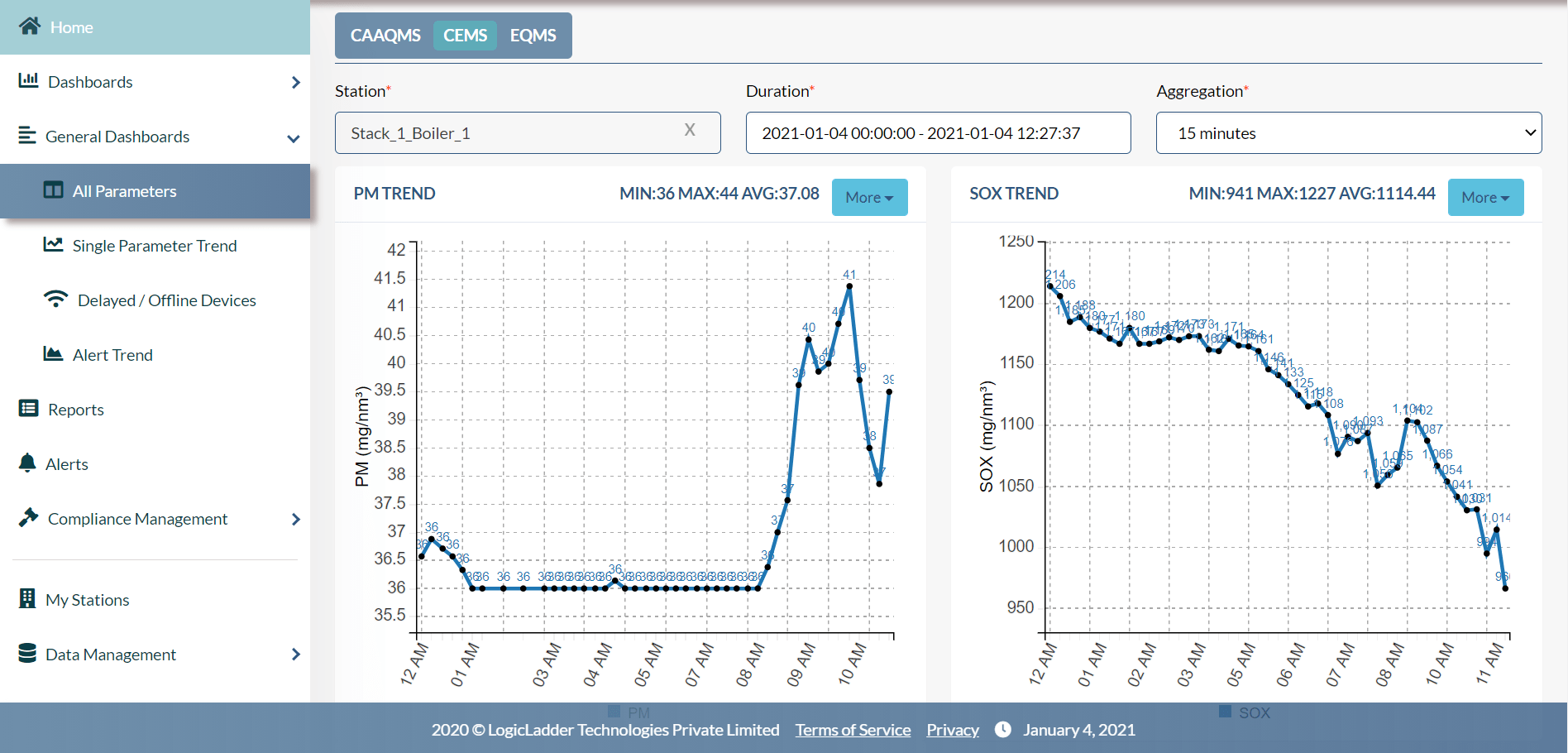Screen dimensions: 1568x753
Task: Click the Duration date range field
Action: coord(938,132)
